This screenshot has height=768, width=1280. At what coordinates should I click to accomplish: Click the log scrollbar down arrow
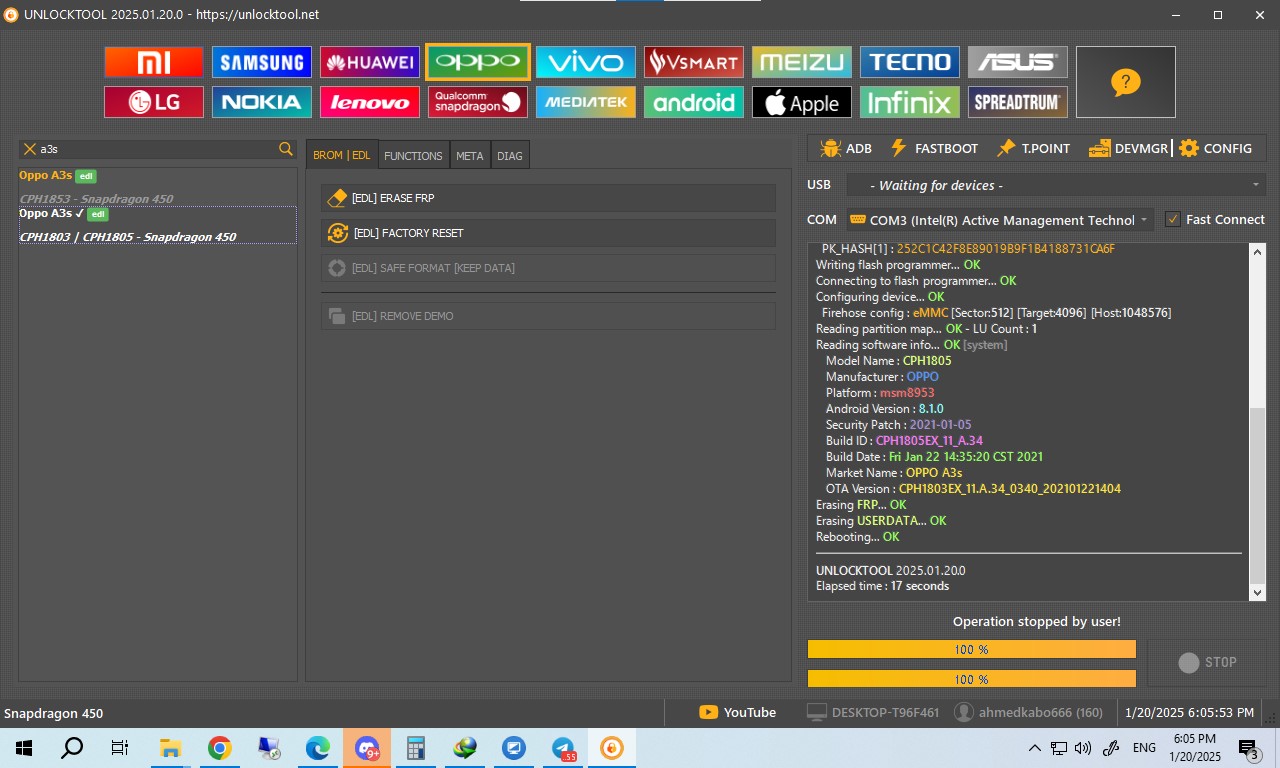[x=1258, y=592]
